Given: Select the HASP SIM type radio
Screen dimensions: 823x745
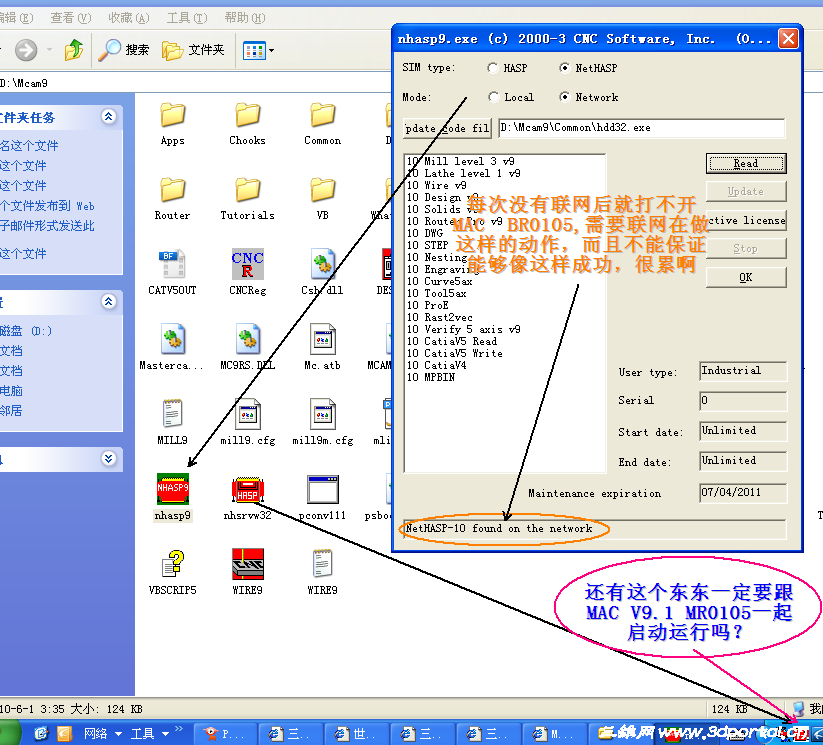Looking at the screenshot, I should click(x=492, y=68).
